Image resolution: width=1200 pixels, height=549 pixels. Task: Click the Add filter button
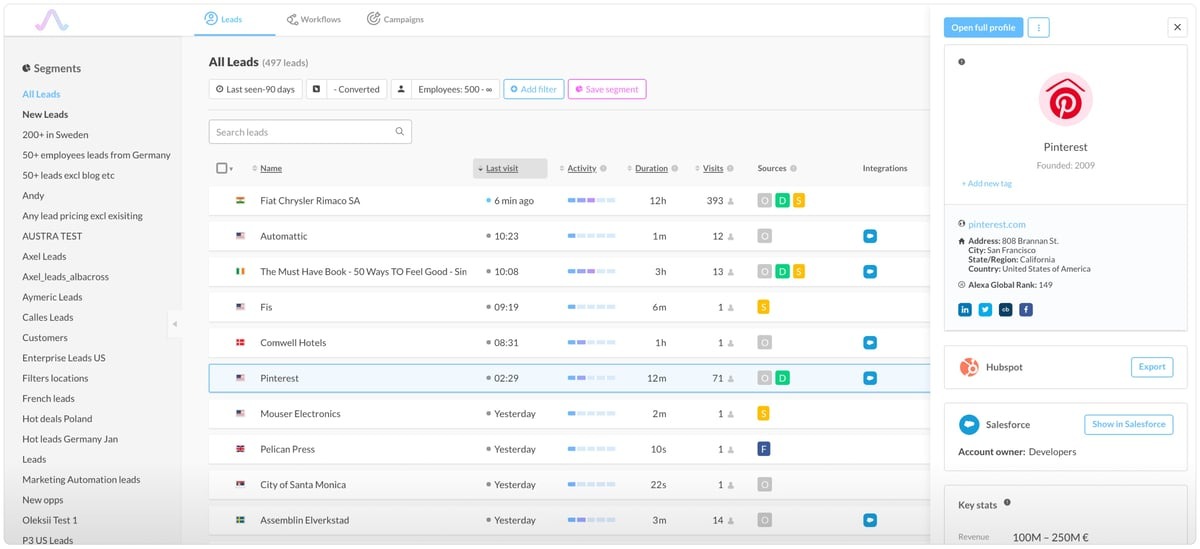coord(534,89)
